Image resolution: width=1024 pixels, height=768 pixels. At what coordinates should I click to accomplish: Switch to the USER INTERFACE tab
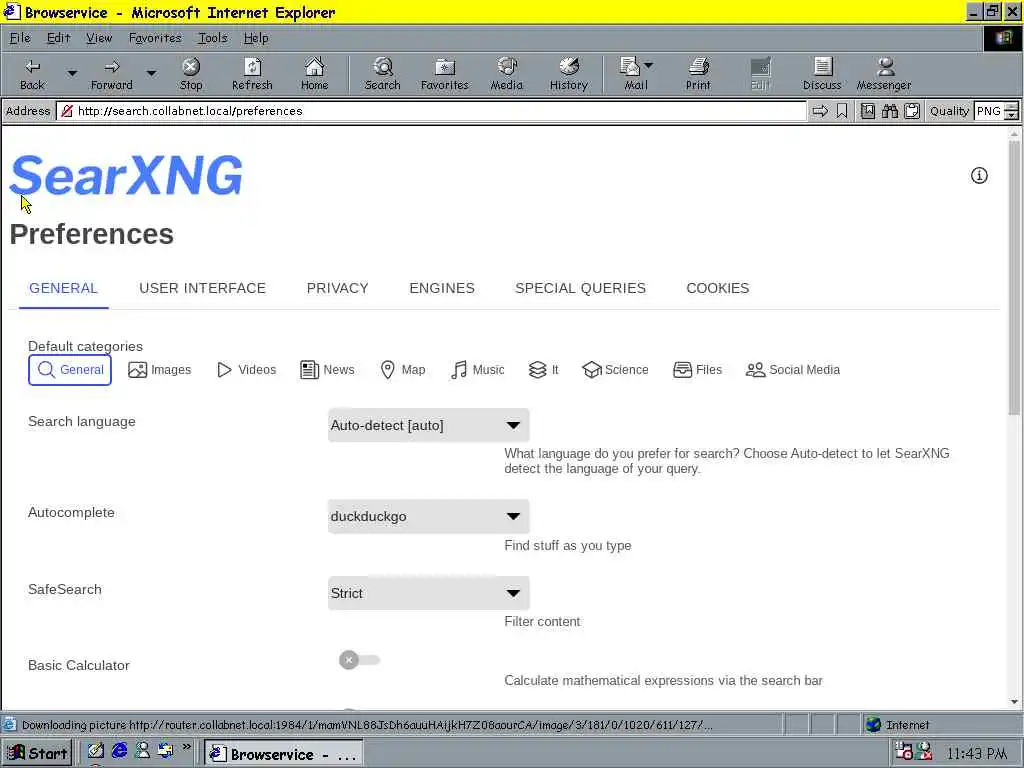202,288
